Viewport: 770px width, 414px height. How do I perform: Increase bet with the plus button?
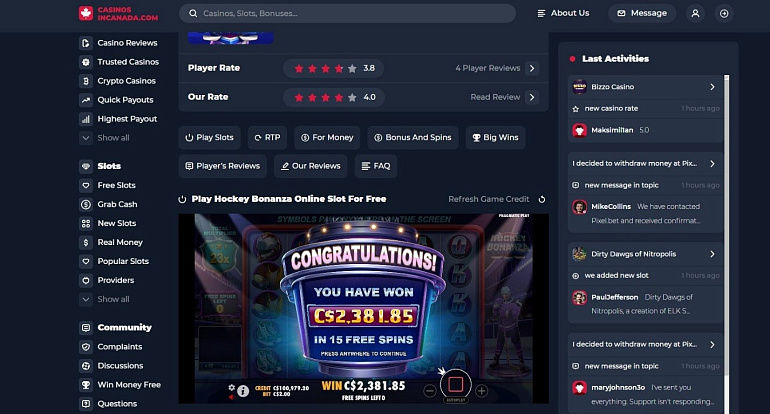tap(482, 391)
